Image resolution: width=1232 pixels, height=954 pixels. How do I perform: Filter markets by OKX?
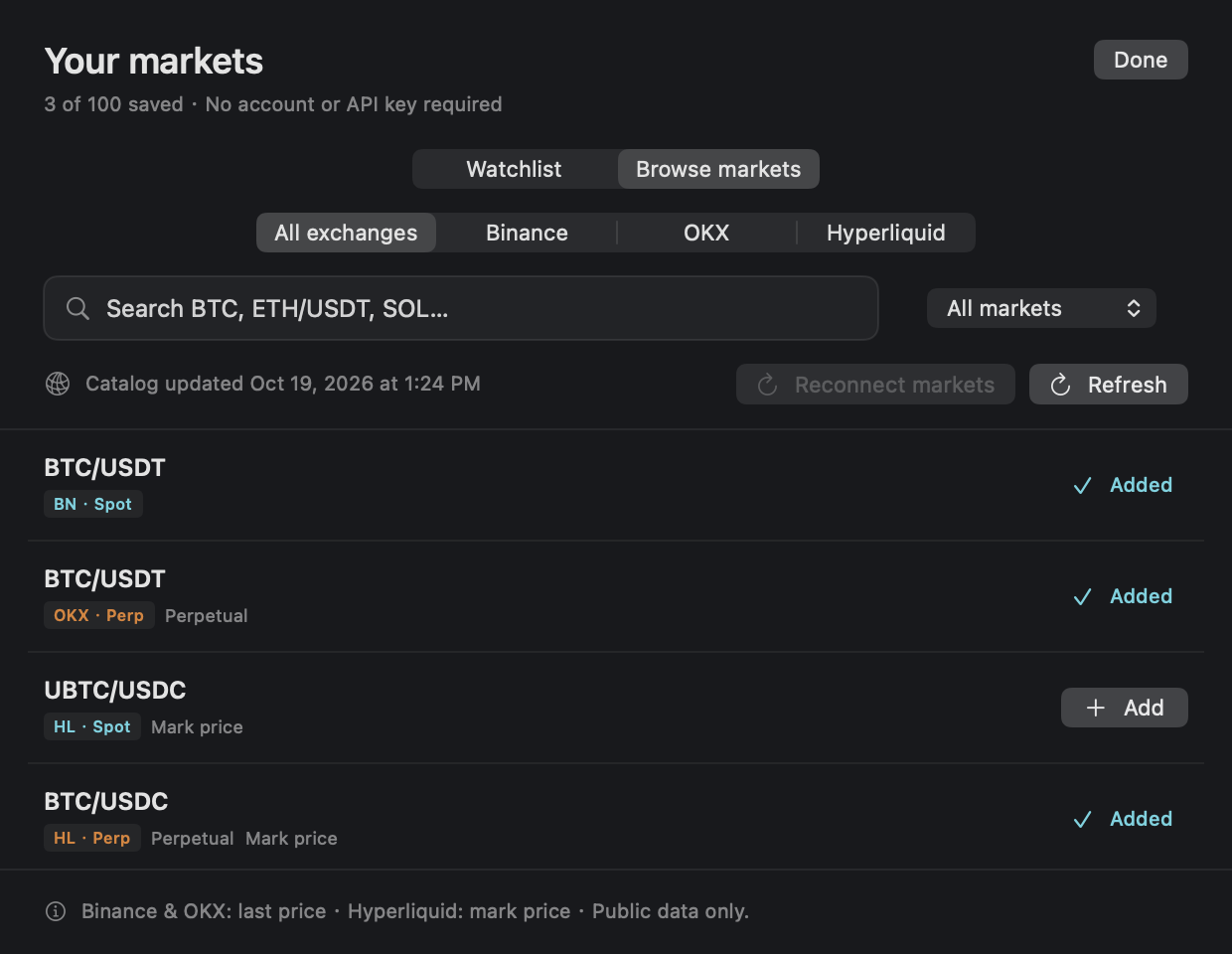click(x=706, y=233)
